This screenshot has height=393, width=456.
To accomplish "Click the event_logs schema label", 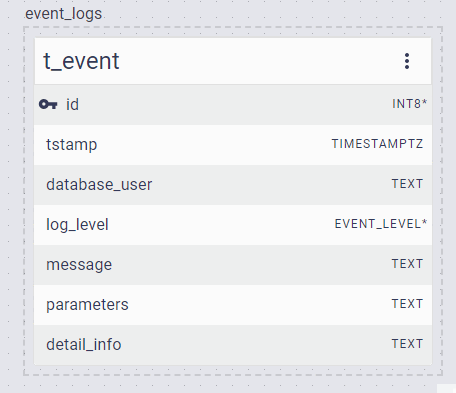I will coord(63,14).
